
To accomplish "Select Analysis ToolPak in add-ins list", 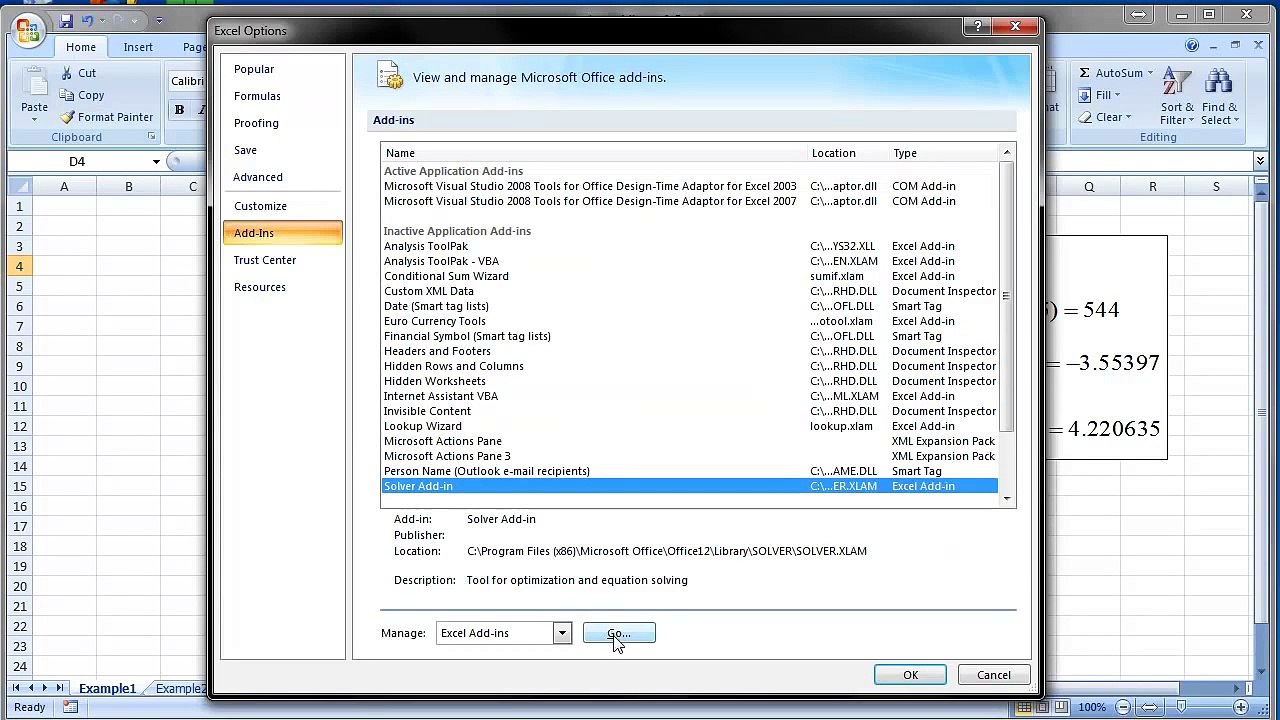I will pyautogui.click(x=690, y=246).
